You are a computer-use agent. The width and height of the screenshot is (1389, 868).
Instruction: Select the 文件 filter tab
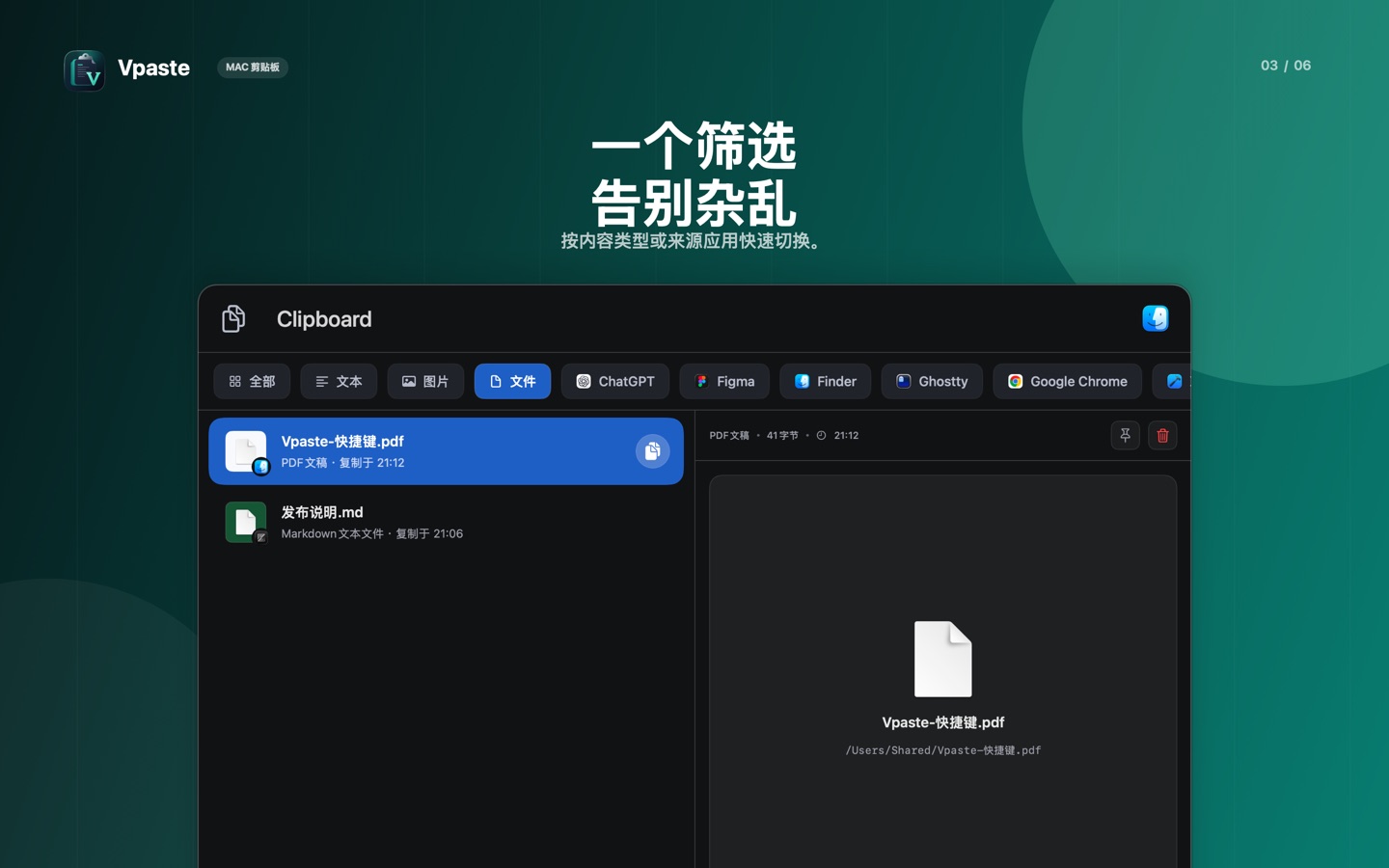pyautogui.click(x=512, y=381)
